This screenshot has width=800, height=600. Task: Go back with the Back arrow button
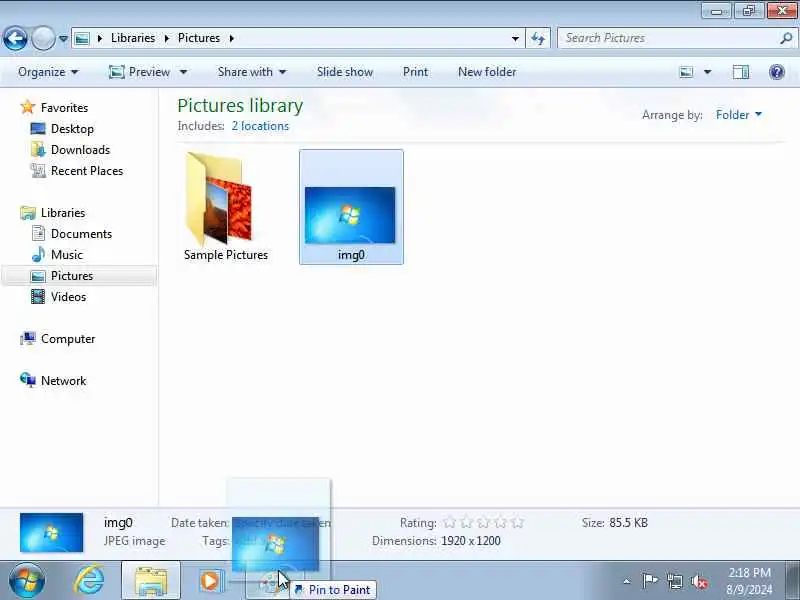pyautogui.click(x=15, y=38)
